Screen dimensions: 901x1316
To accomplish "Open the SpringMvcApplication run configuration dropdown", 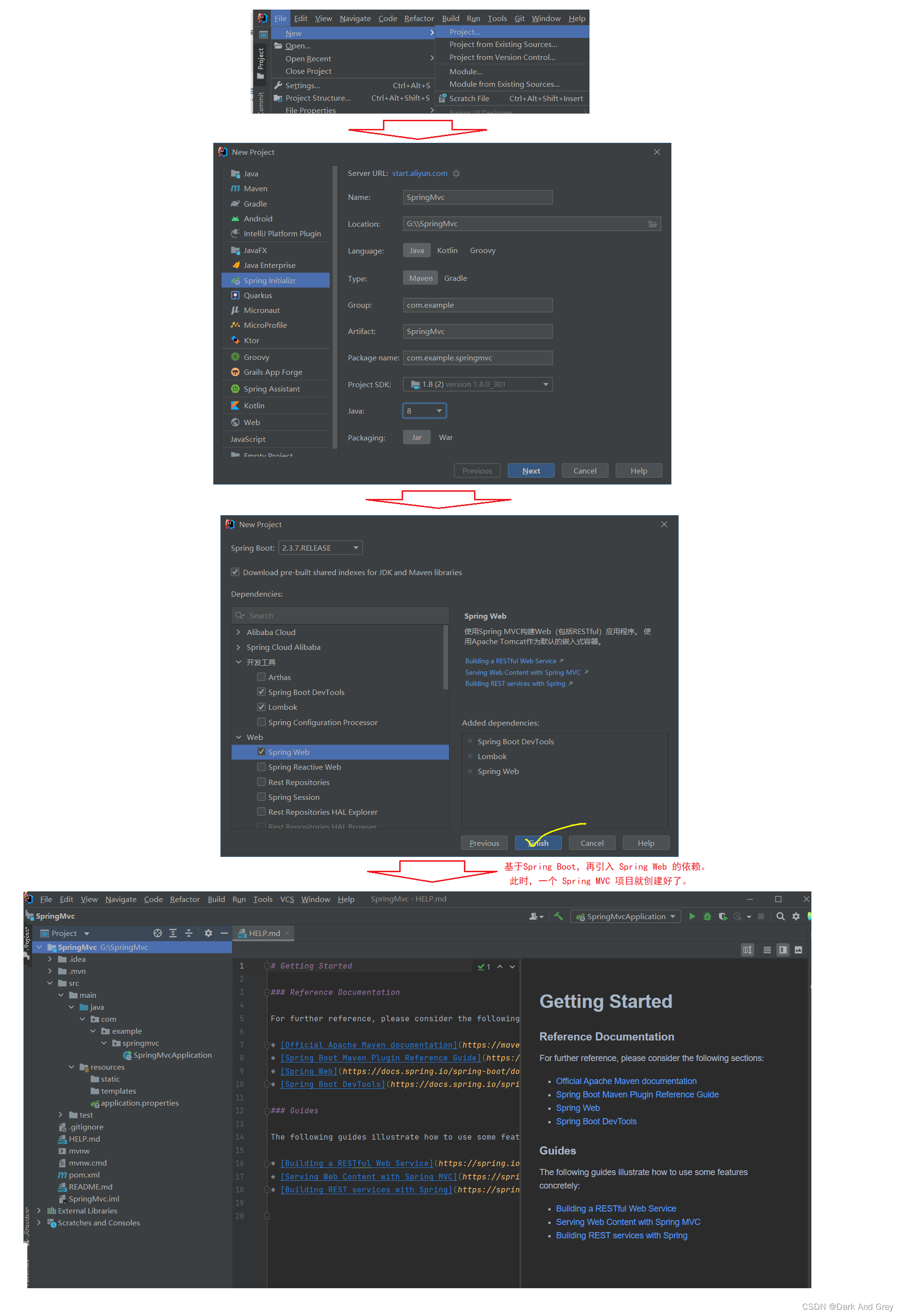I will point(626,916).
